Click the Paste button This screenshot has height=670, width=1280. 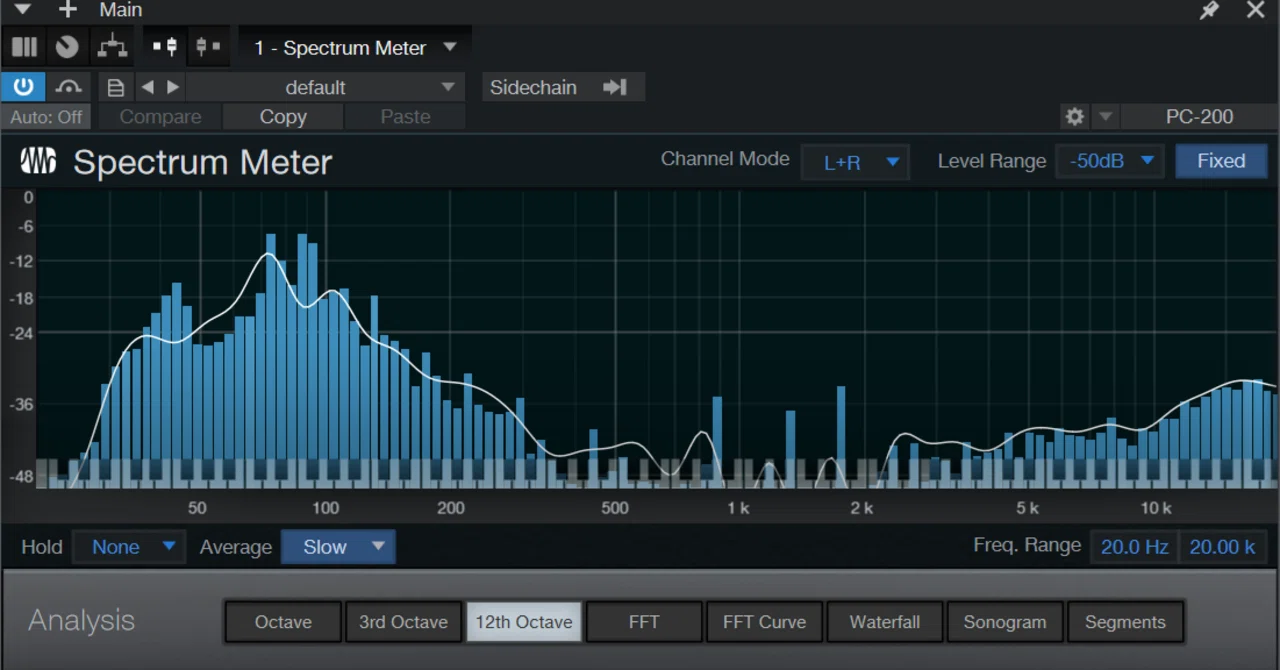click(x=405, y=117)
